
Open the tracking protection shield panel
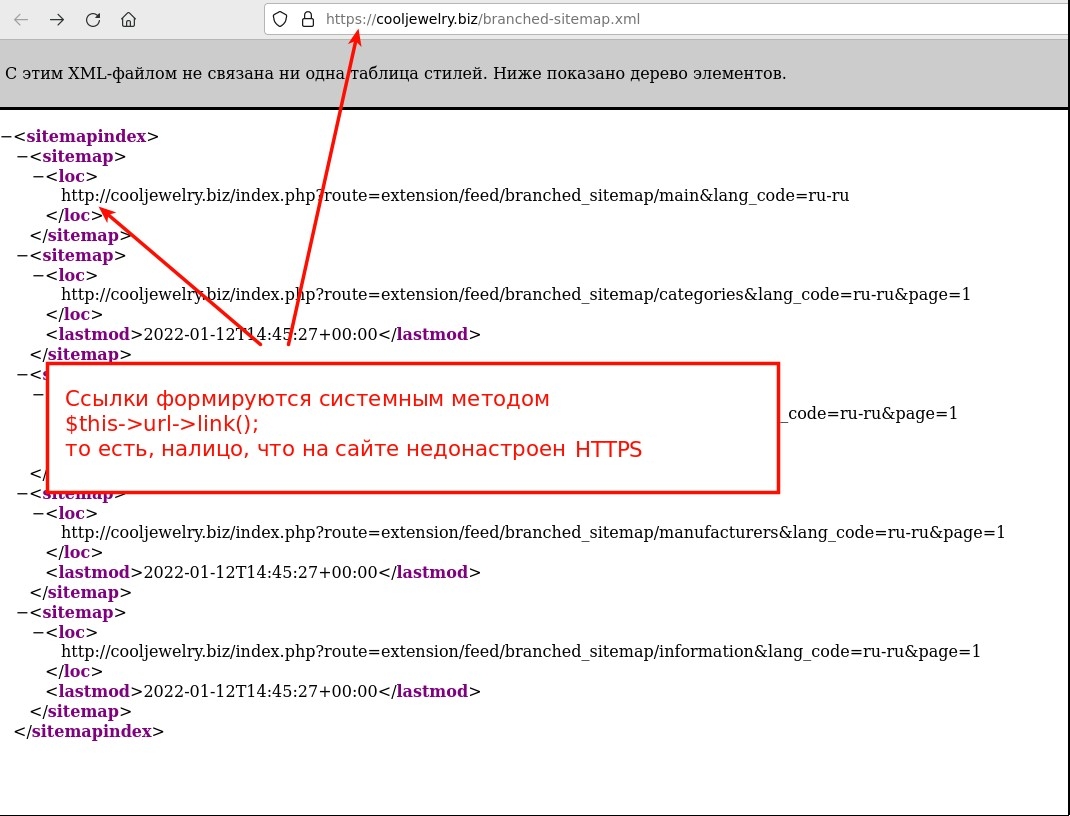coord(281,19)
